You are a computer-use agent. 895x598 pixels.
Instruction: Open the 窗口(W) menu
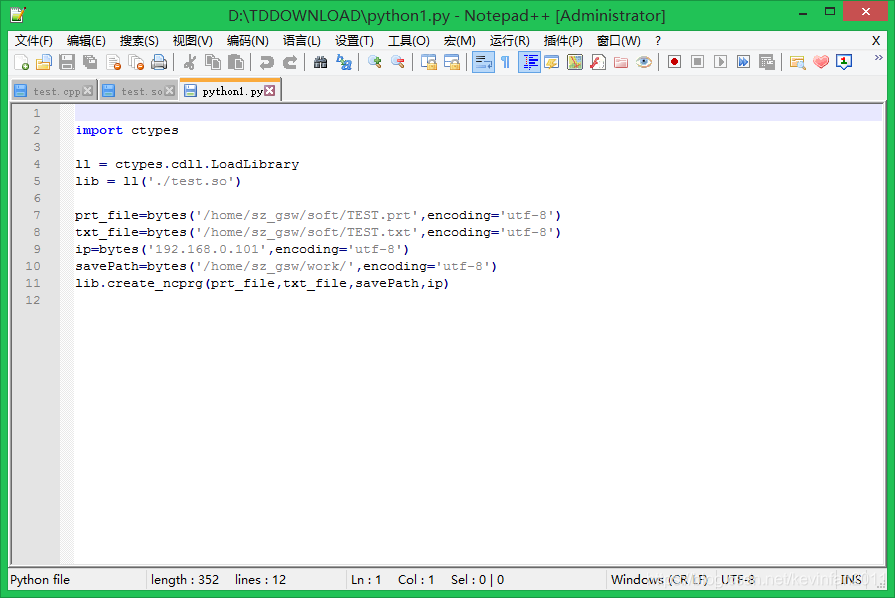(618, 41)
